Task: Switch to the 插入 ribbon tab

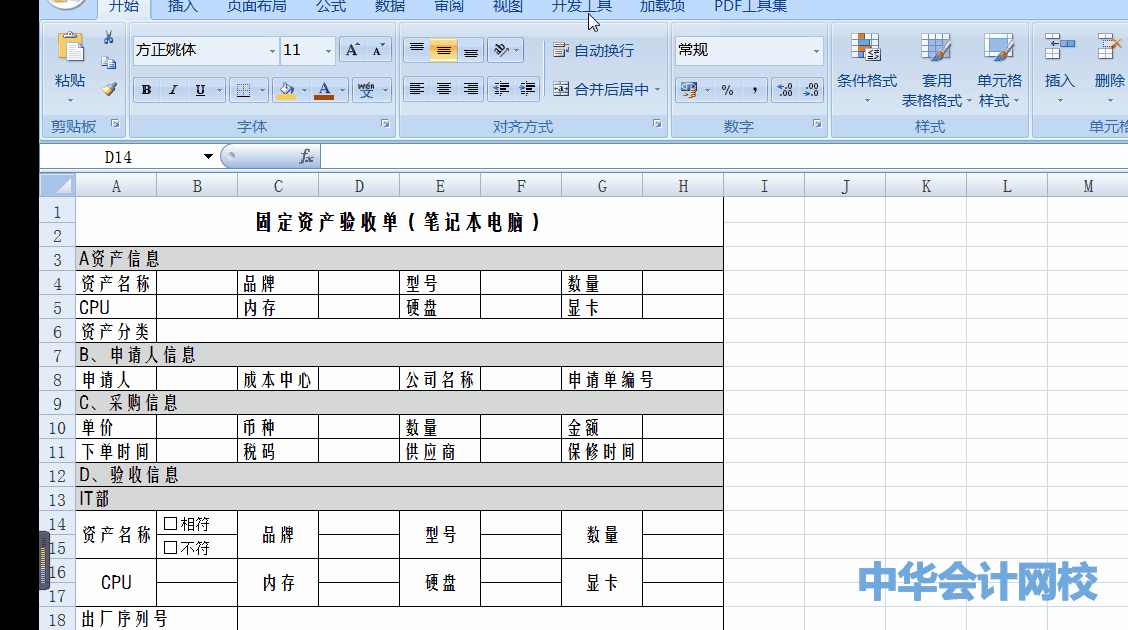Action: [183, 7]
